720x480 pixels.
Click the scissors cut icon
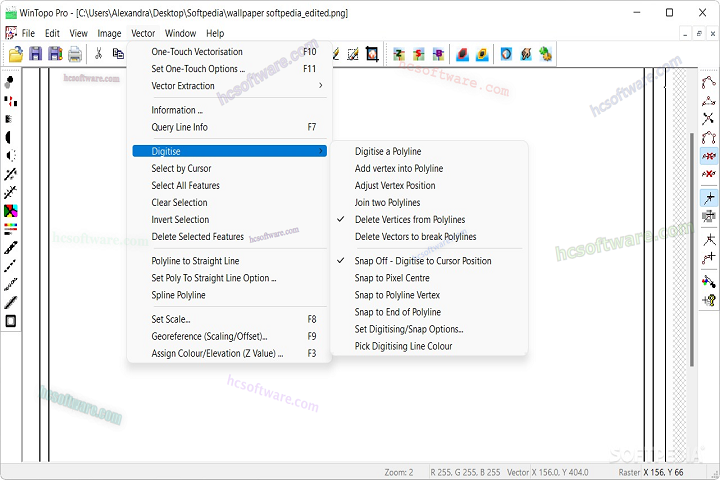tap(98, 54)
